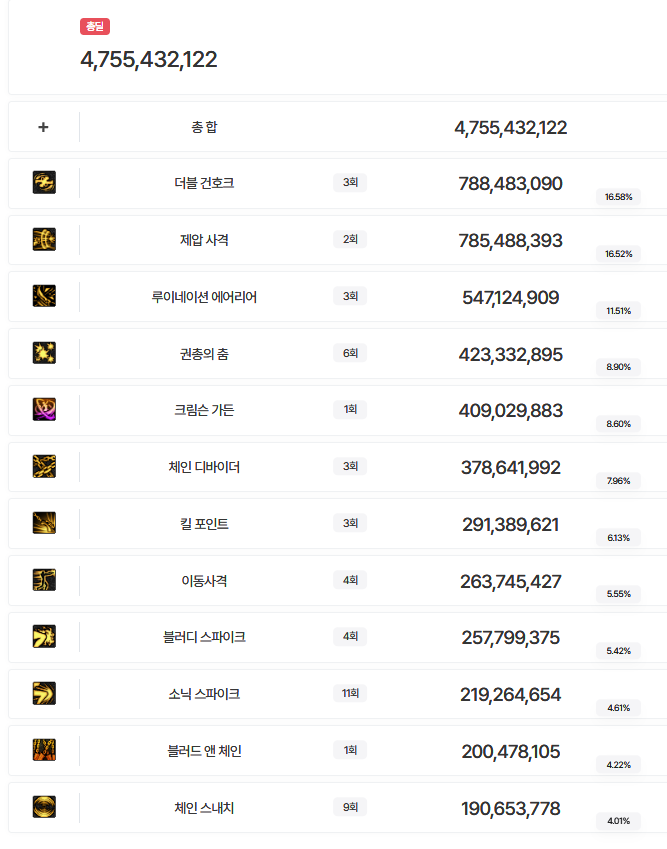
Task: Click the 3회 count badge for 더블 건호크
Action: (x=350, y=183)
